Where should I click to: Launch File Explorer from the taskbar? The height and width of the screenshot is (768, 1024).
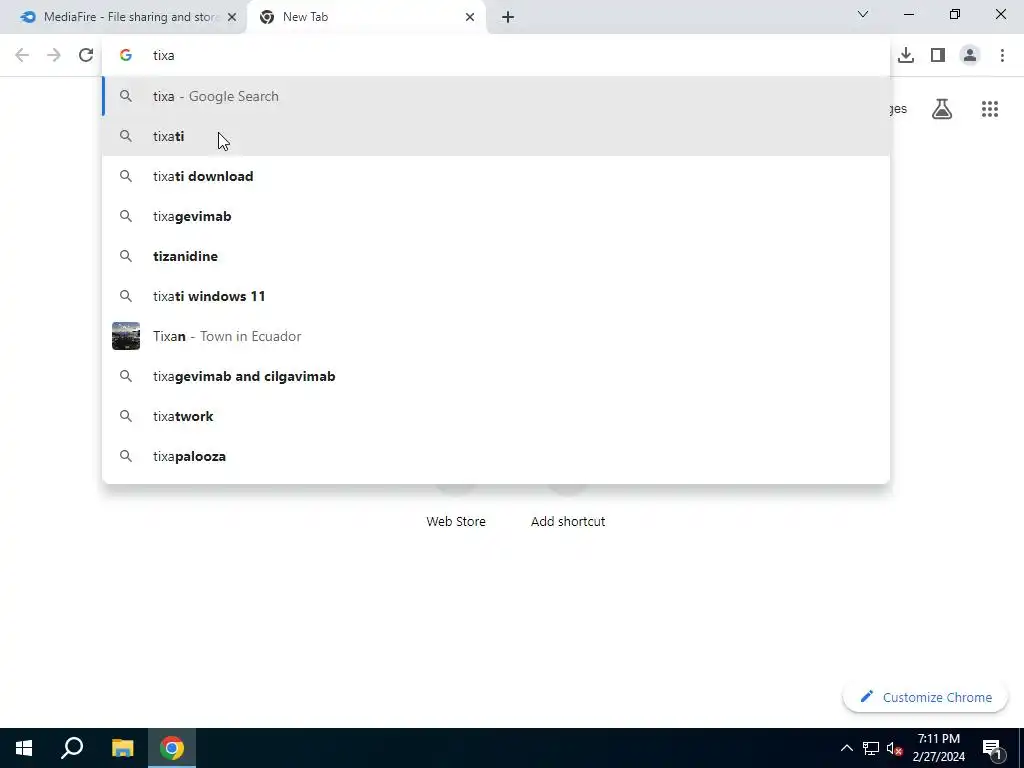pyautogui.click(x=122, y=748)
